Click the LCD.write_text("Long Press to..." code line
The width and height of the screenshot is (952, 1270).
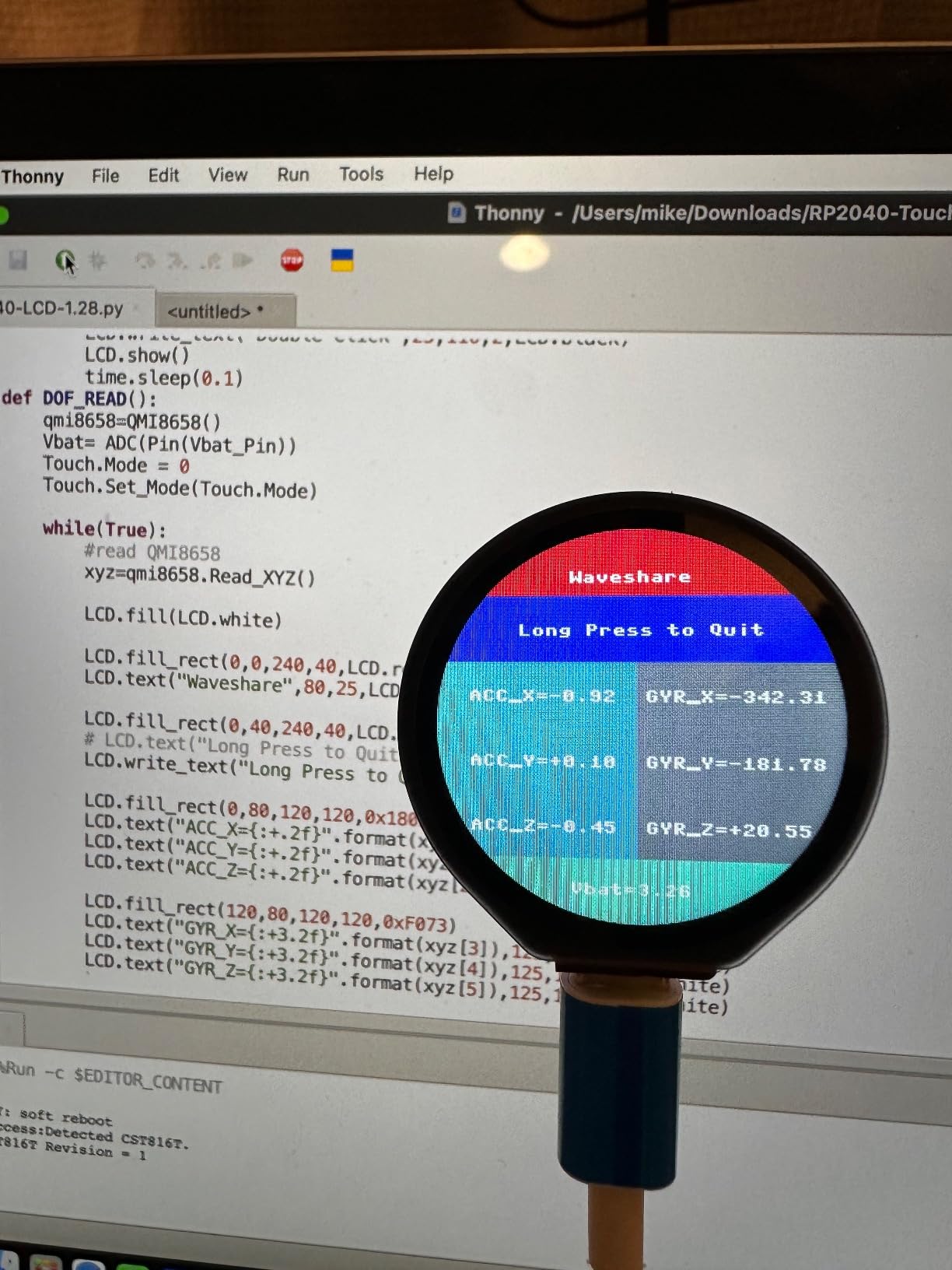(x=241, y=767)
